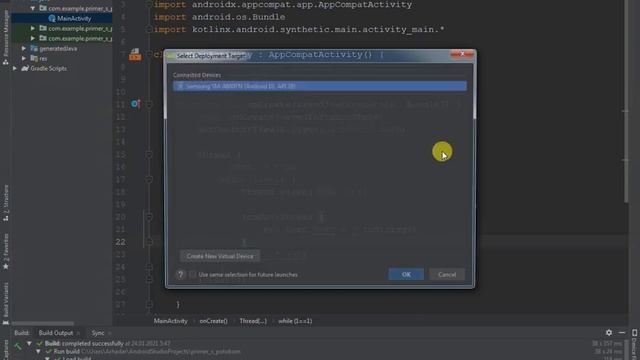Confirm device selection with OK button
The image size is (640, 360).
click(406, 274)
